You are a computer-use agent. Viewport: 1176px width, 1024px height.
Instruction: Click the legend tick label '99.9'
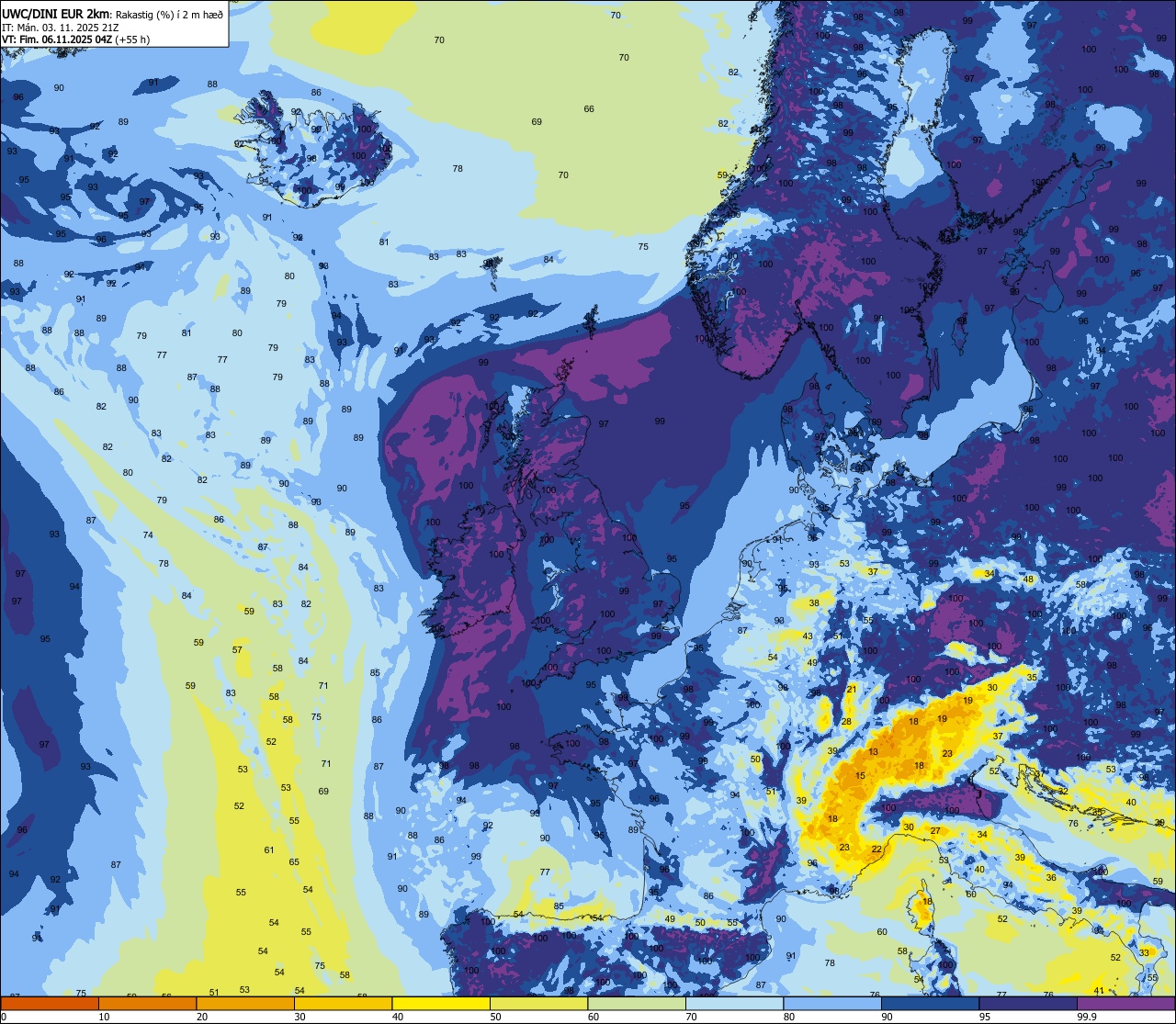[1088, 1016]
